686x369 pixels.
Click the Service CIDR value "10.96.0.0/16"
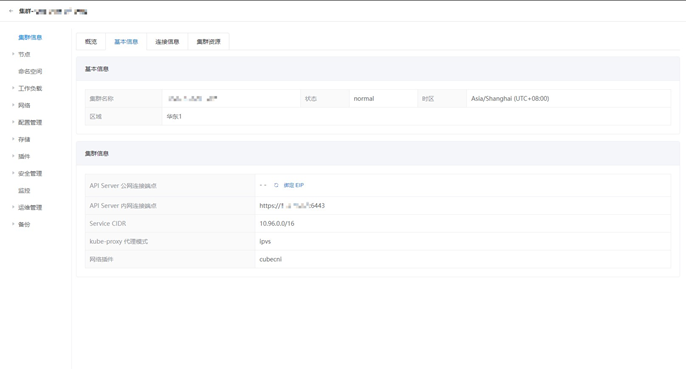click(x=276, y=223)
